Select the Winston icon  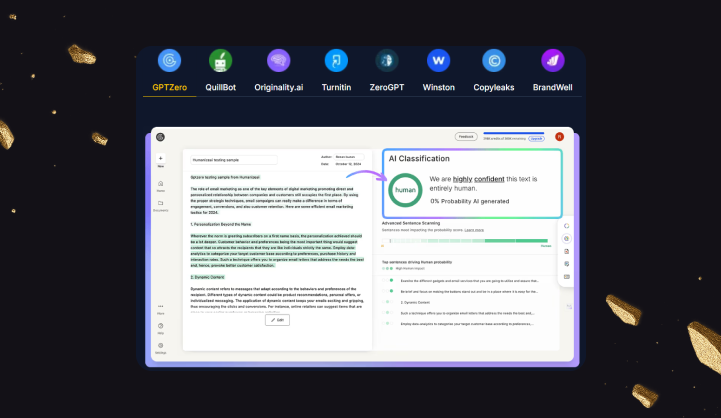[x=438, y=61]
